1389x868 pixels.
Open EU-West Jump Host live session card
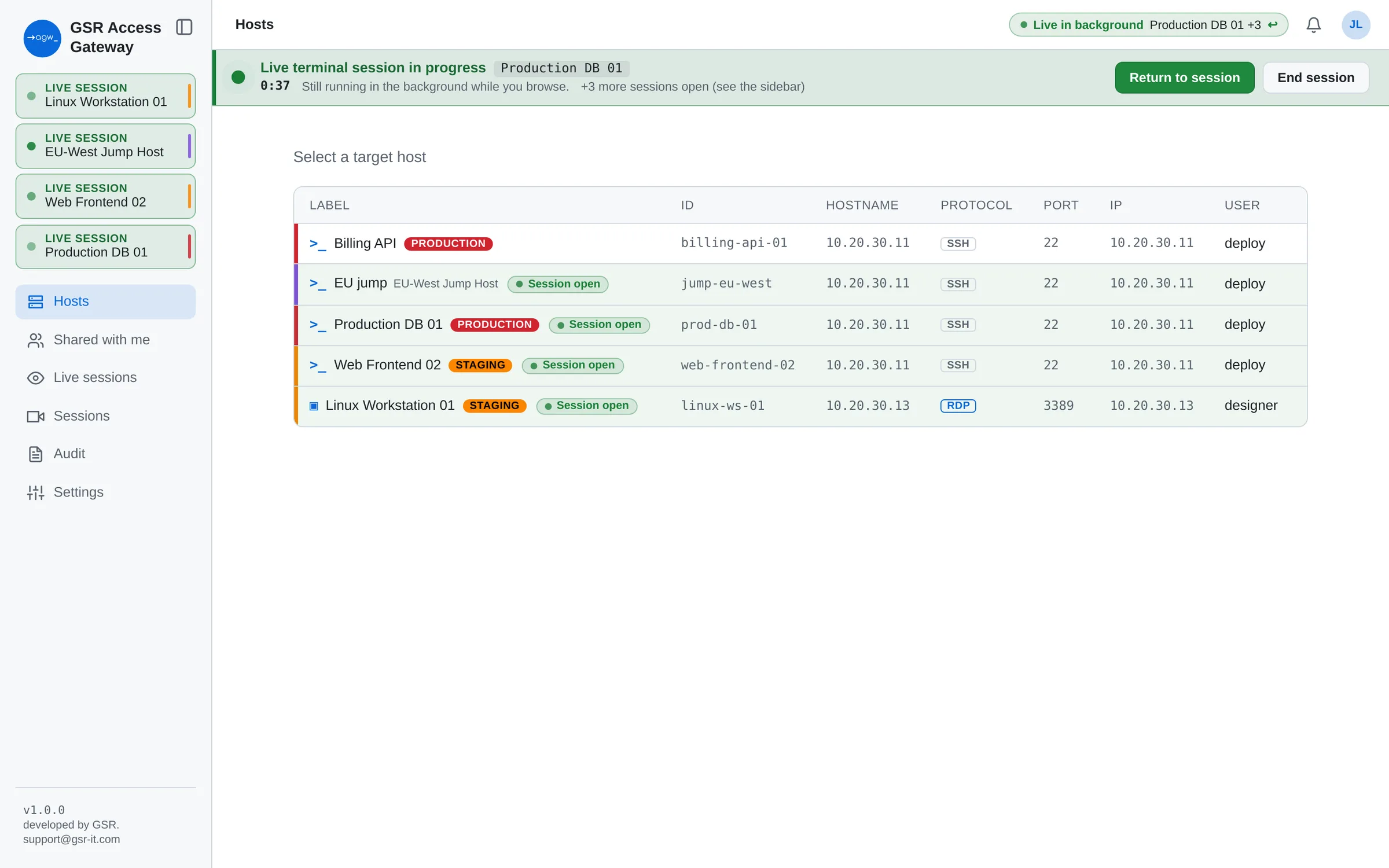[x=105, y=146]
